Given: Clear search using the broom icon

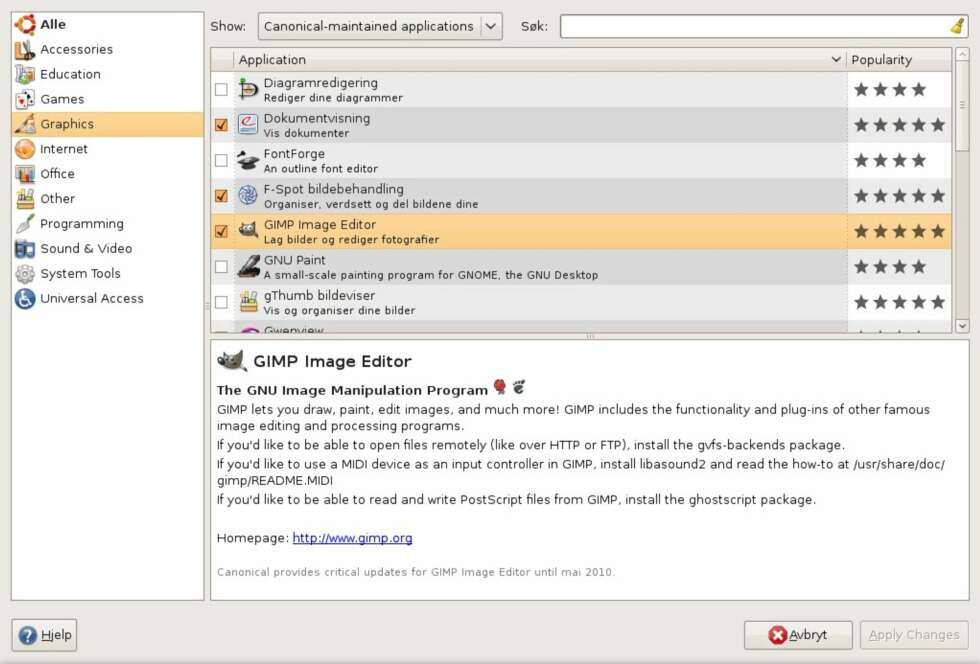Looking at the screenshot, I should (x=957, y=26).
